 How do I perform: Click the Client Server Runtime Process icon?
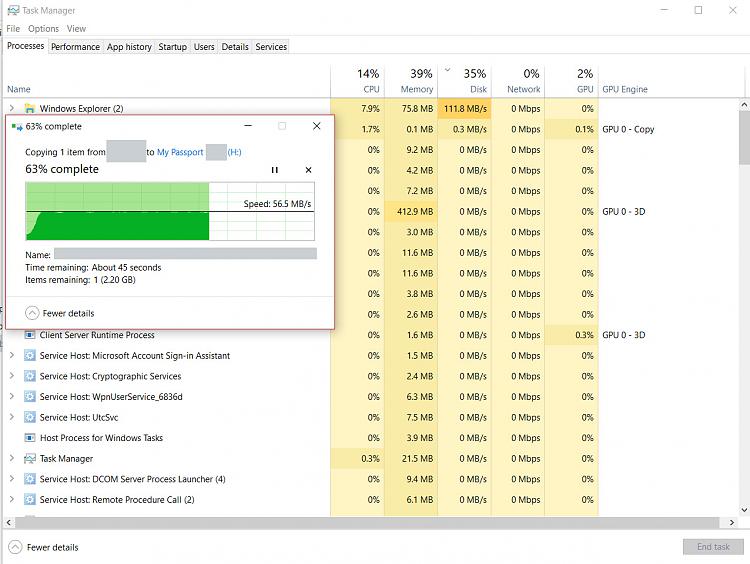30,335
